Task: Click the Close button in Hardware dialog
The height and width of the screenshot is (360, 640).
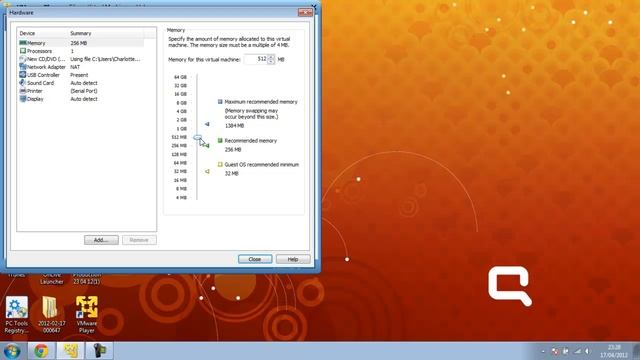Action: tap(255, 259)
